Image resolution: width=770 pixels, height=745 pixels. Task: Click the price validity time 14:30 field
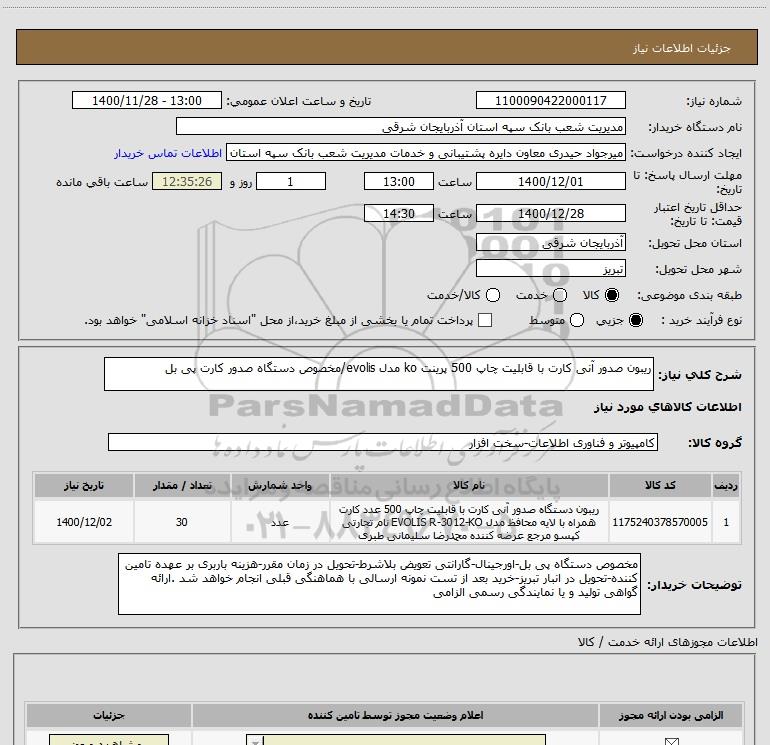[x=399, y=213]
